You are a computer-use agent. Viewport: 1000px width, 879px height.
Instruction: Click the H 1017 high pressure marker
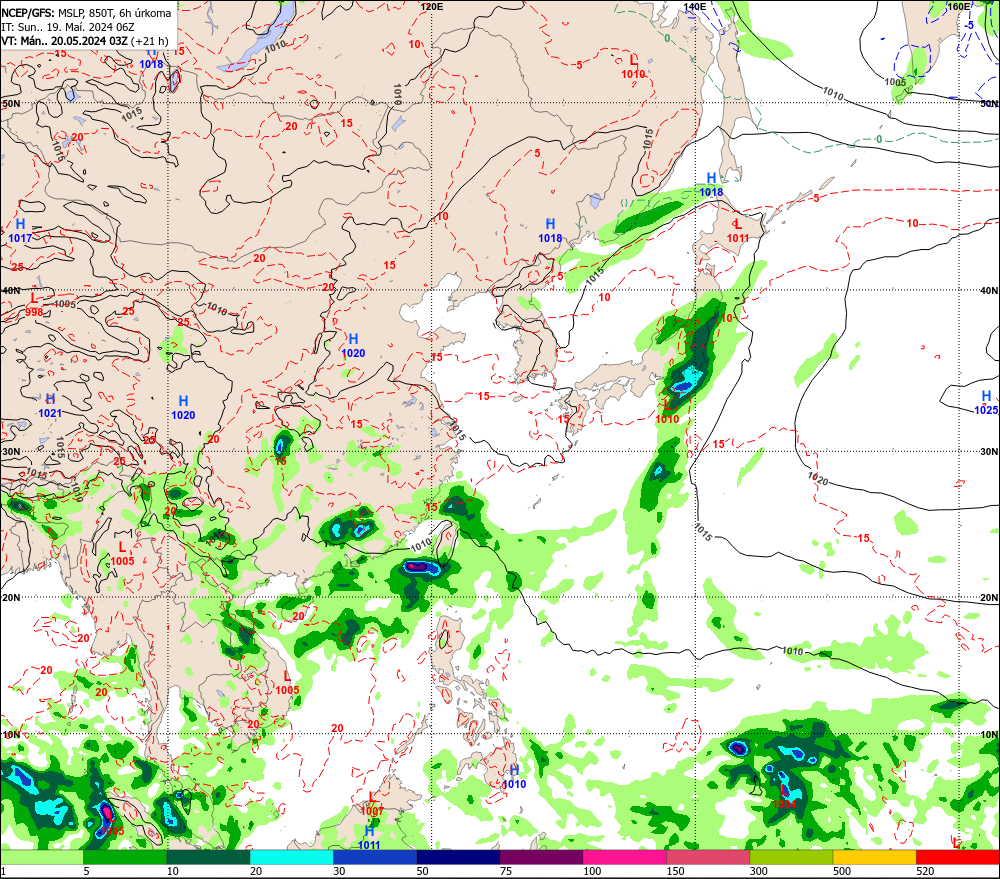point(20,231)
